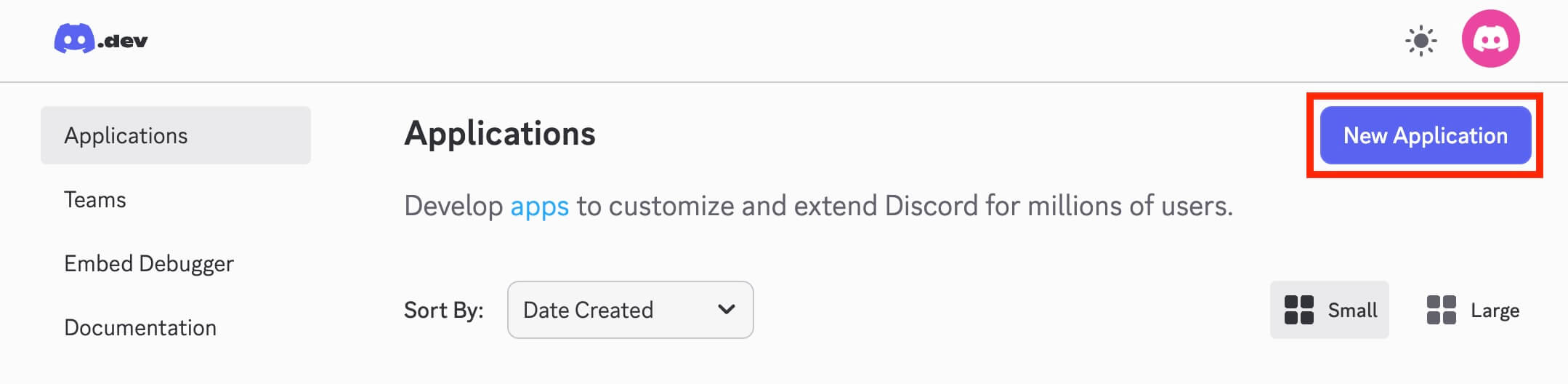Toggle the sun light-theme icon
The image size is (1568, 384).
tap(1421, 41)
